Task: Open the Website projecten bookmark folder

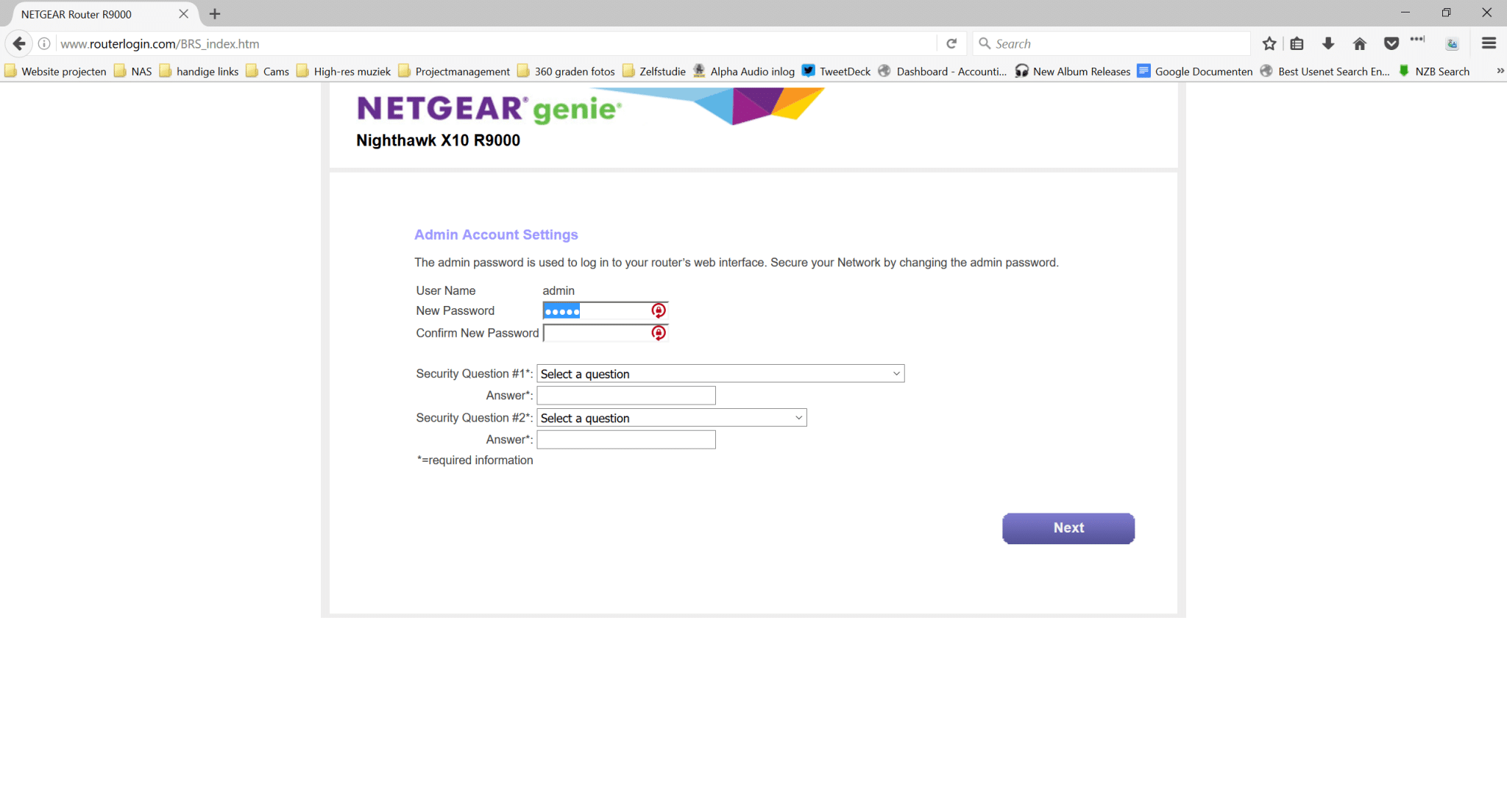Action: click(56, 71)
